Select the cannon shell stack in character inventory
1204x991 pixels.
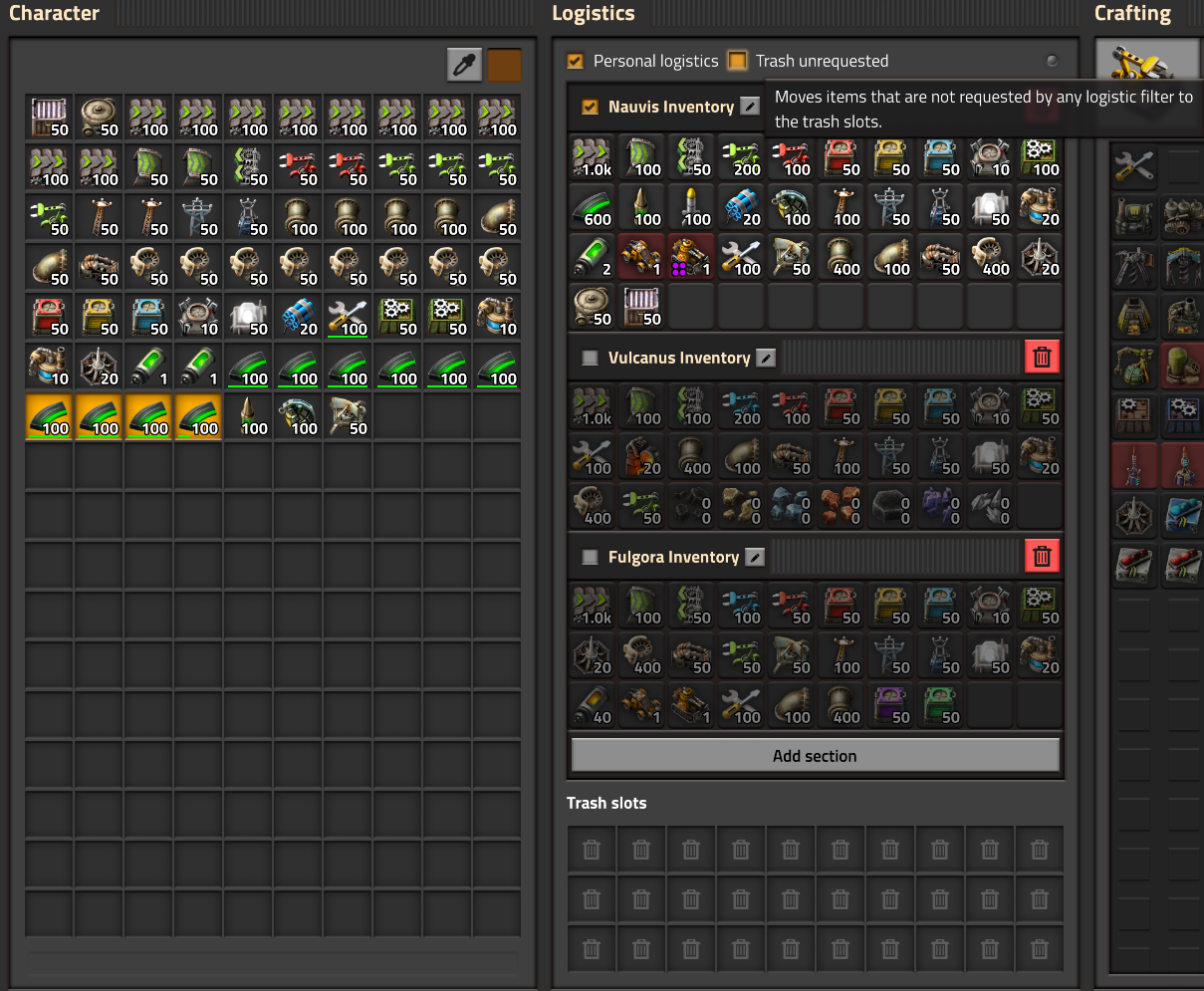[x=248, y=417]
